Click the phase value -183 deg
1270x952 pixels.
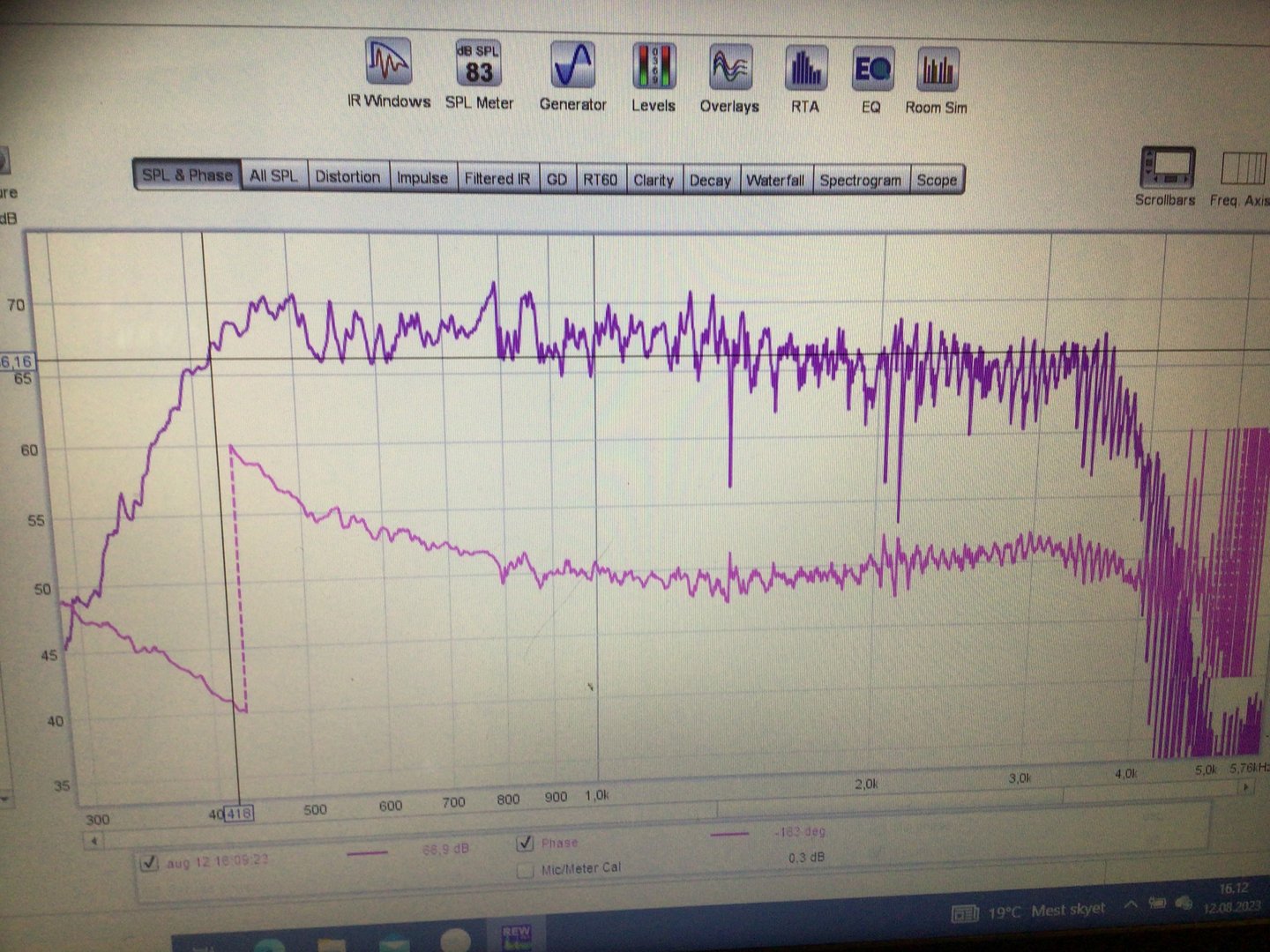point(800,832)
